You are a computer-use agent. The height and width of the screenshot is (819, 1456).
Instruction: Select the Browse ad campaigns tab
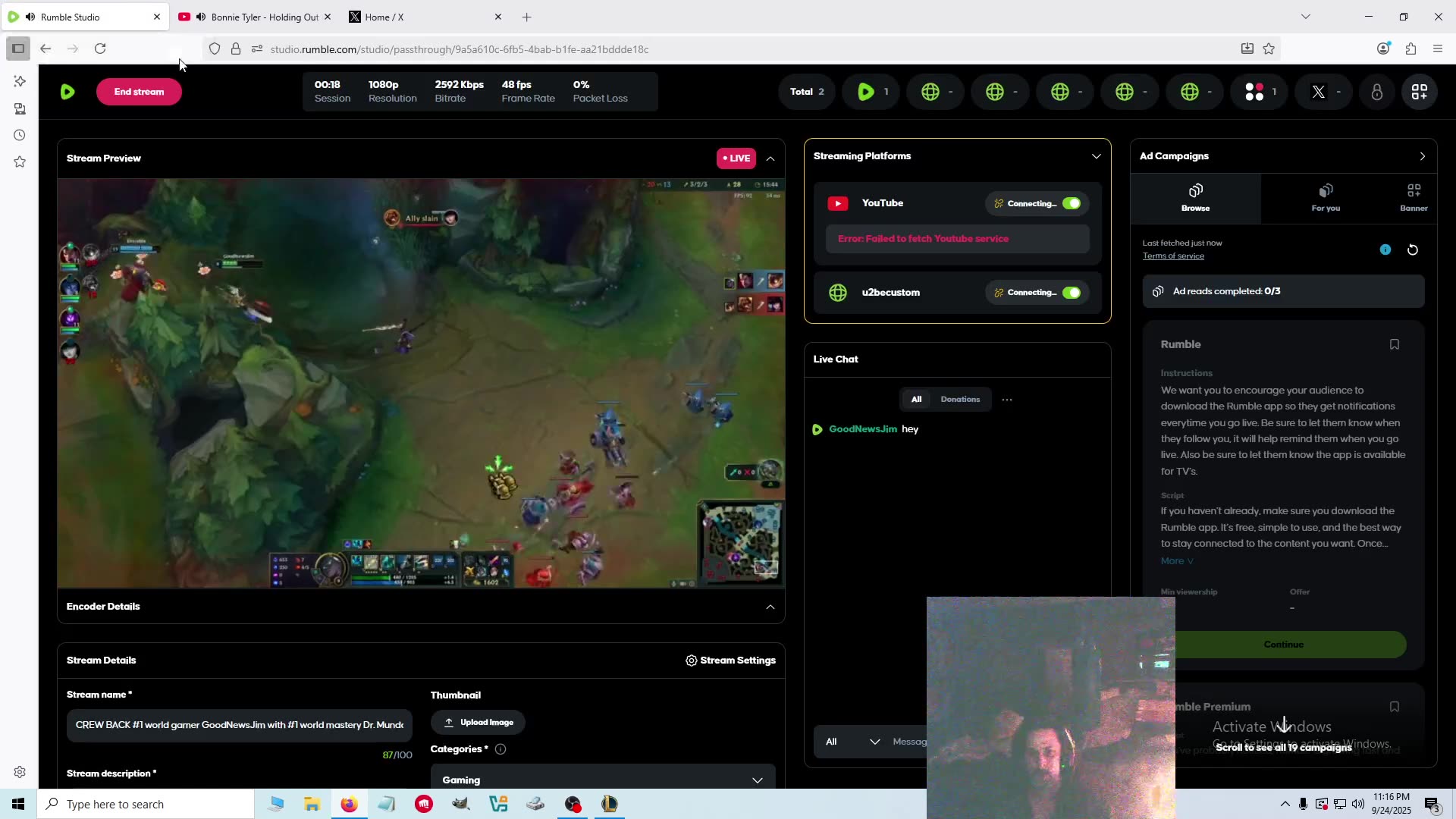pos(1195,198)
